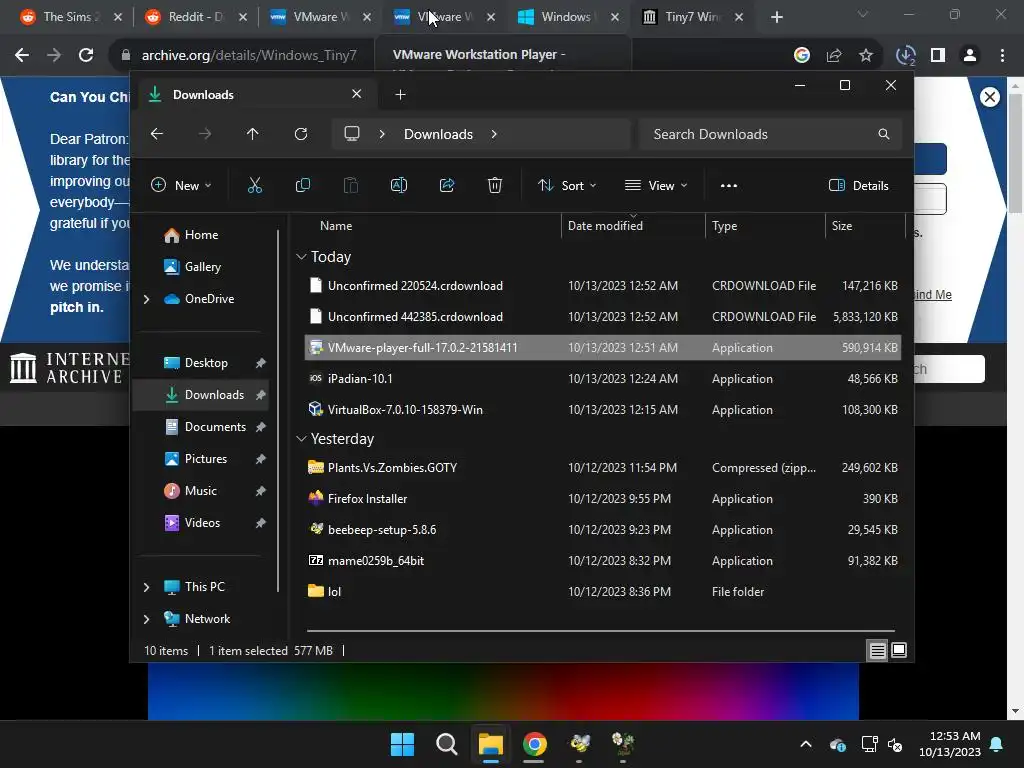
Task: Bookmark this page with Chrome star icon
Action: click(x=866, y=56)
